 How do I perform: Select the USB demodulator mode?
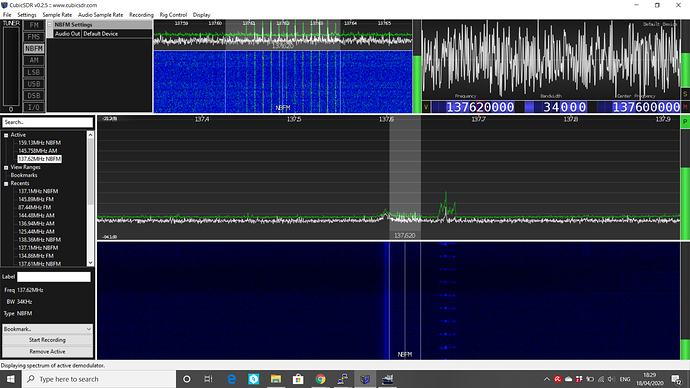pos(34,84)
